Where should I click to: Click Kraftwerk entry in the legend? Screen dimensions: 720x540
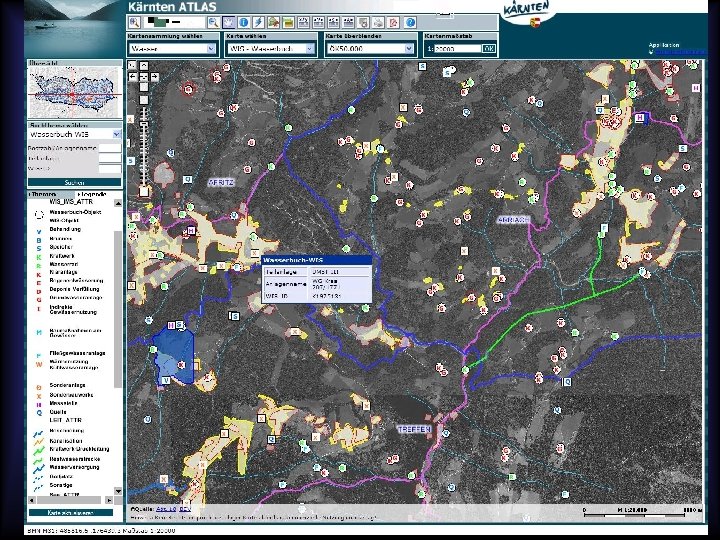click(62, 256)
